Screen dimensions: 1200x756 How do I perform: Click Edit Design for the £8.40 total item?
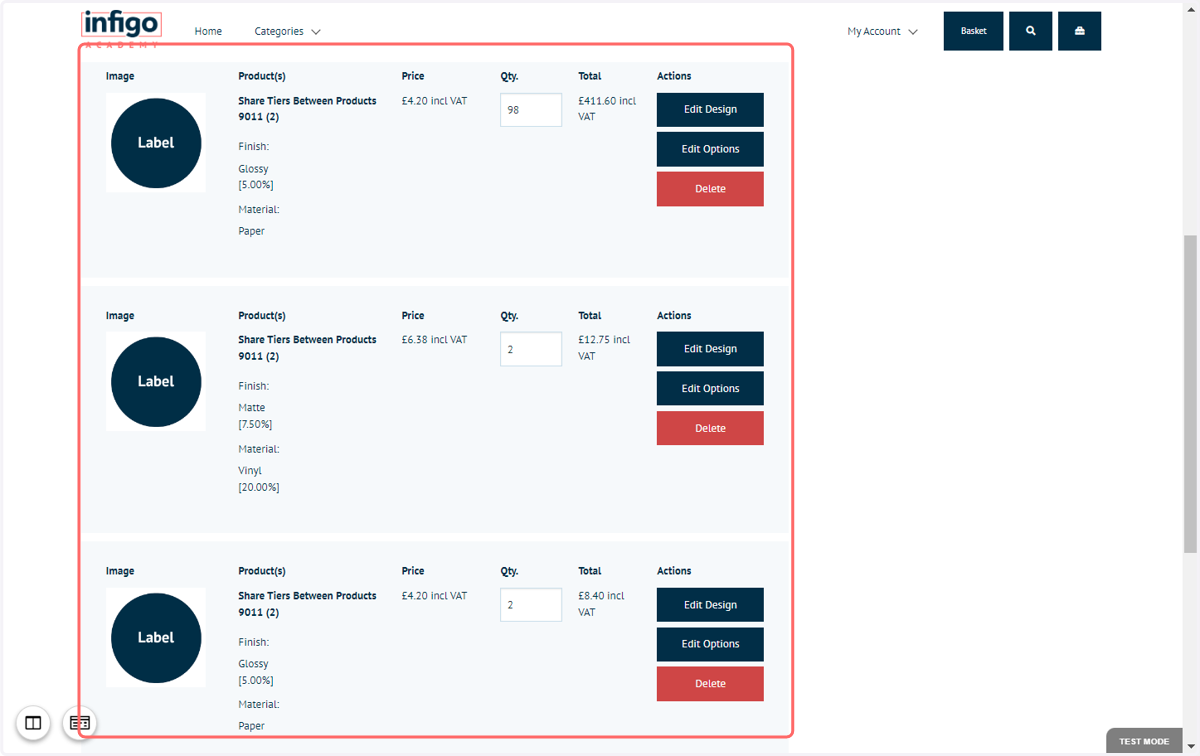710,605
